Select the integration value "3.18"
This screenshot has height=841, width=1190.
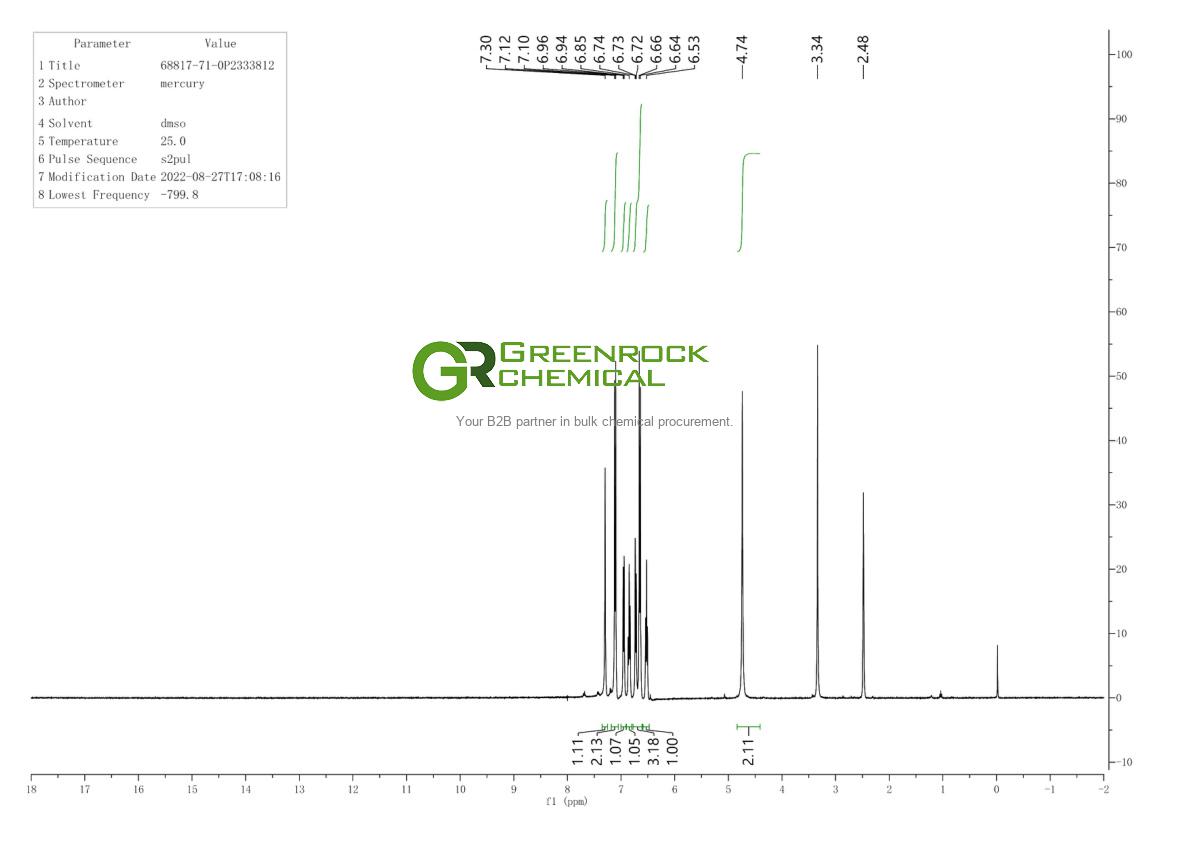coord(653,751)
